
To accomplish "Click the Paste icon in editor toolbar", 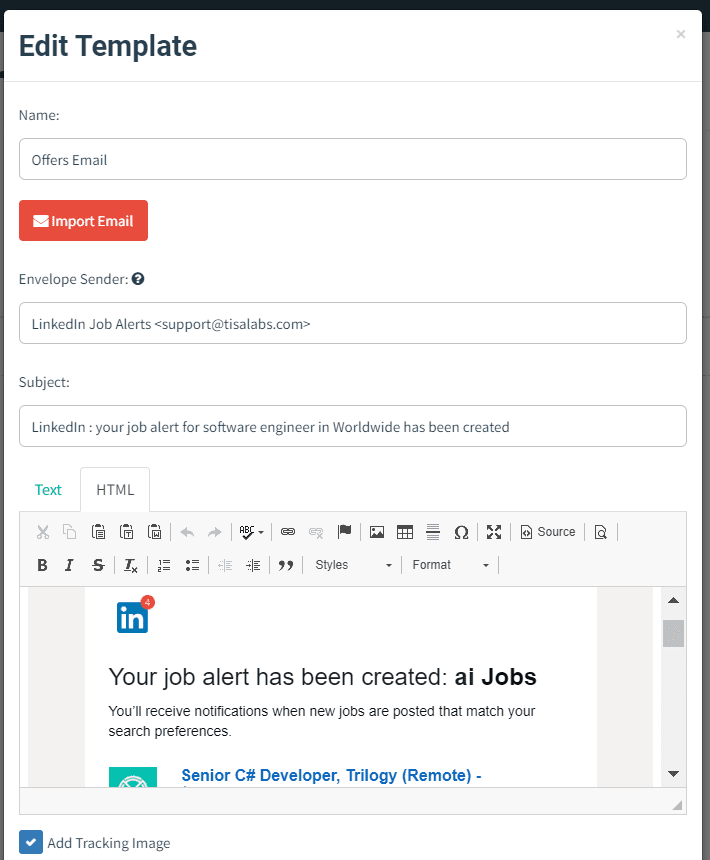I will tap(98, 532).
